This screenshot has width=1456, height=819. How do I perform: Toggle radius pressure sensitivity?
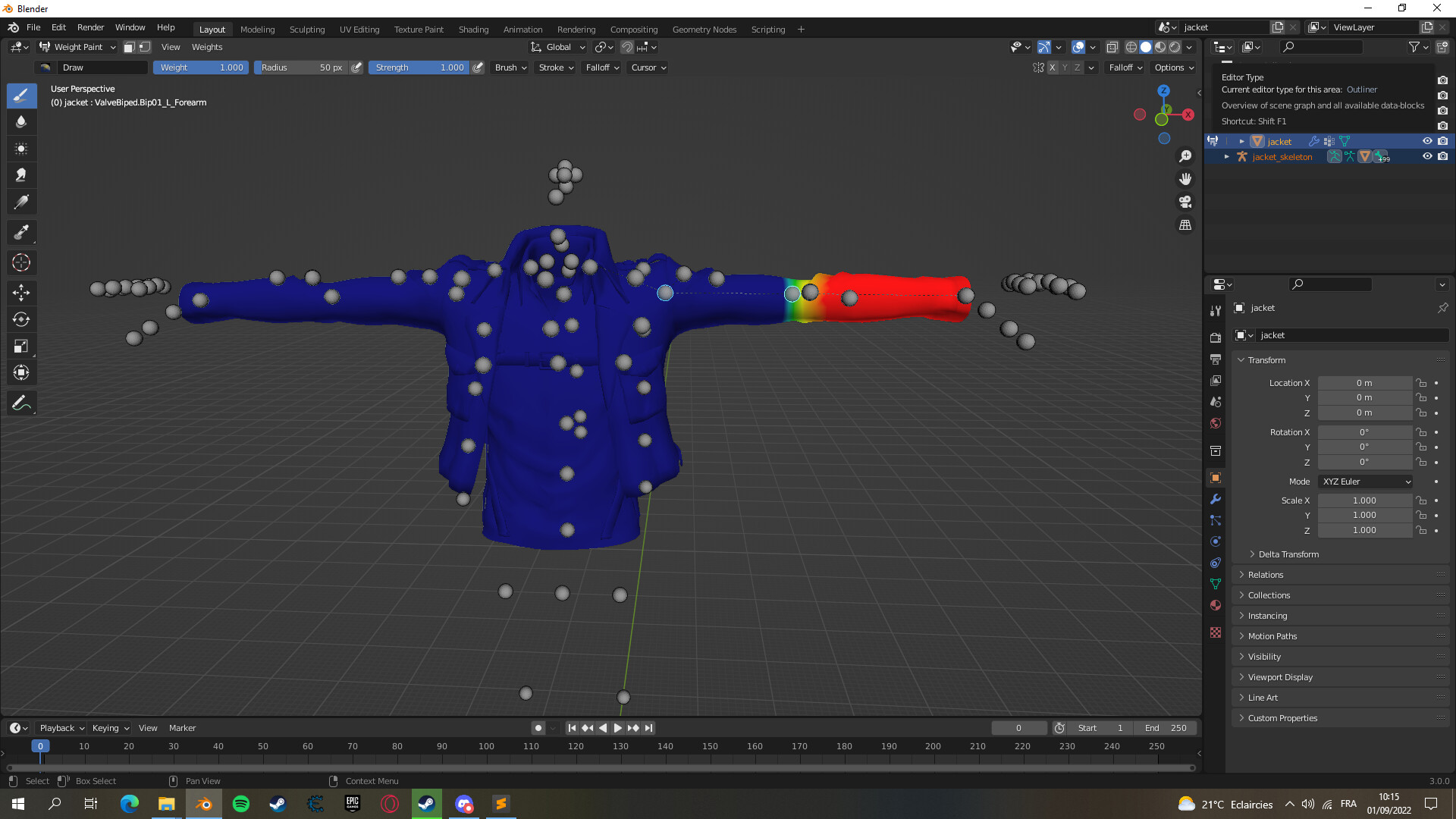(x=356, y=67)
